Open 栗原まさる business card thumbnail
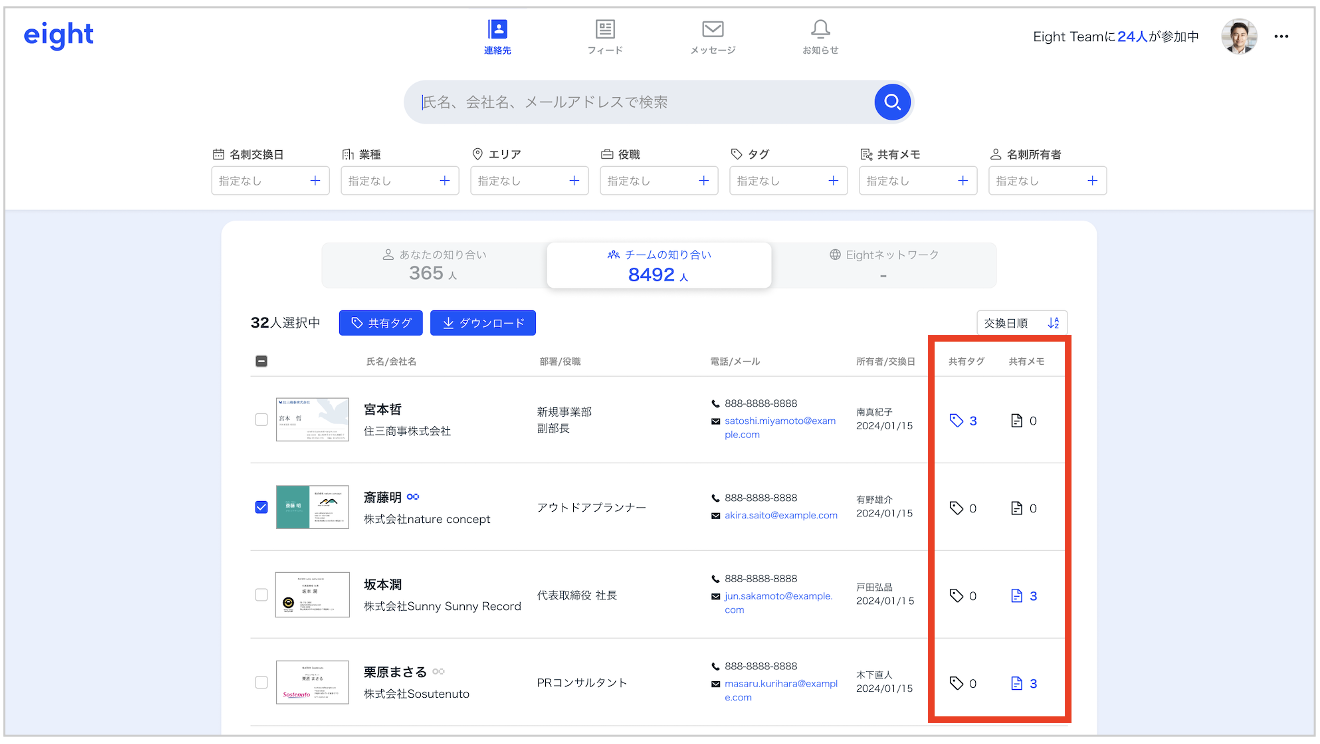Viewport: 1320px width, 744px height. click(312, 682)
